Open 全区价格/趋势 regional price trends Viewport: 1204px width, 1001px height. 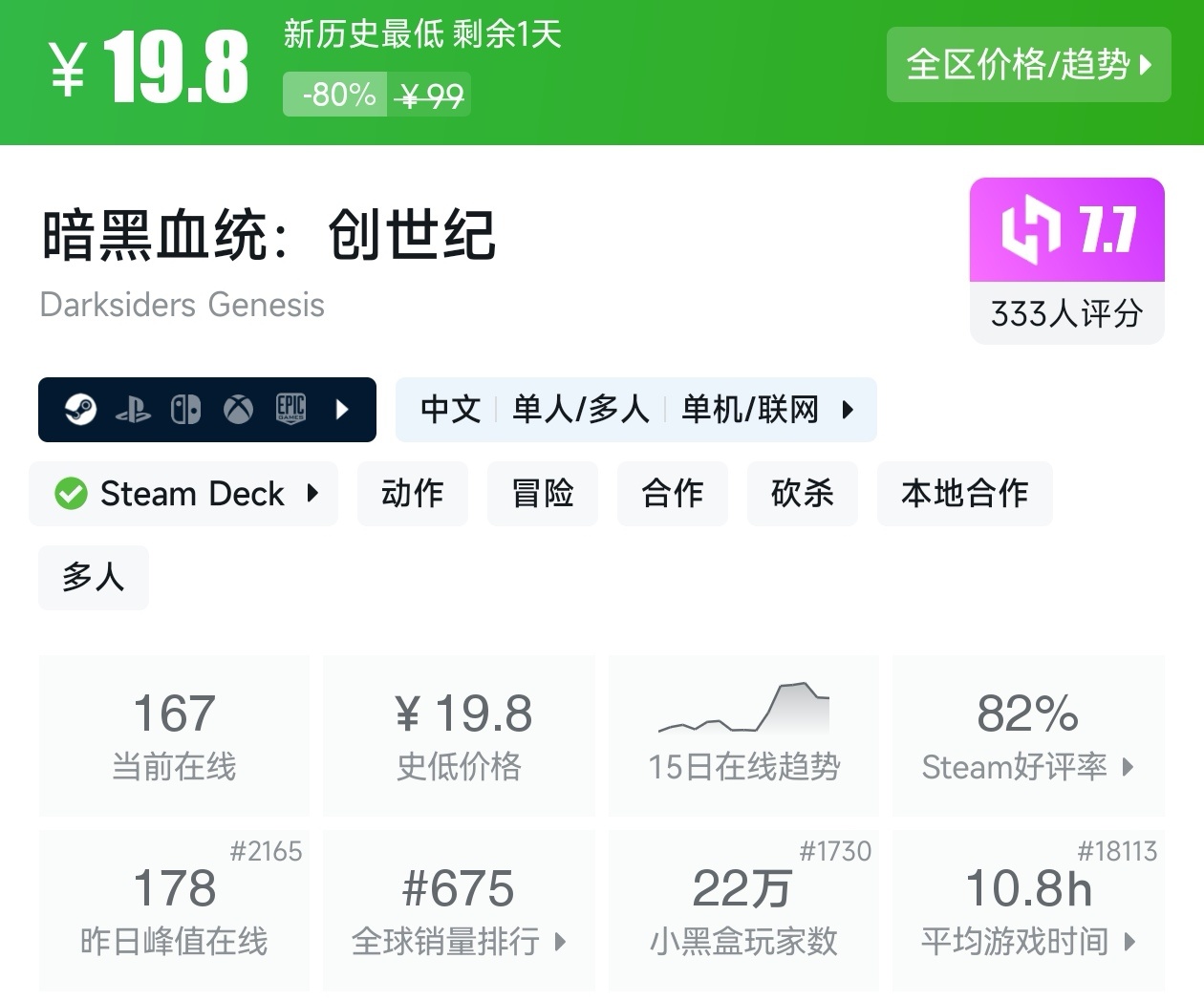1028,65
